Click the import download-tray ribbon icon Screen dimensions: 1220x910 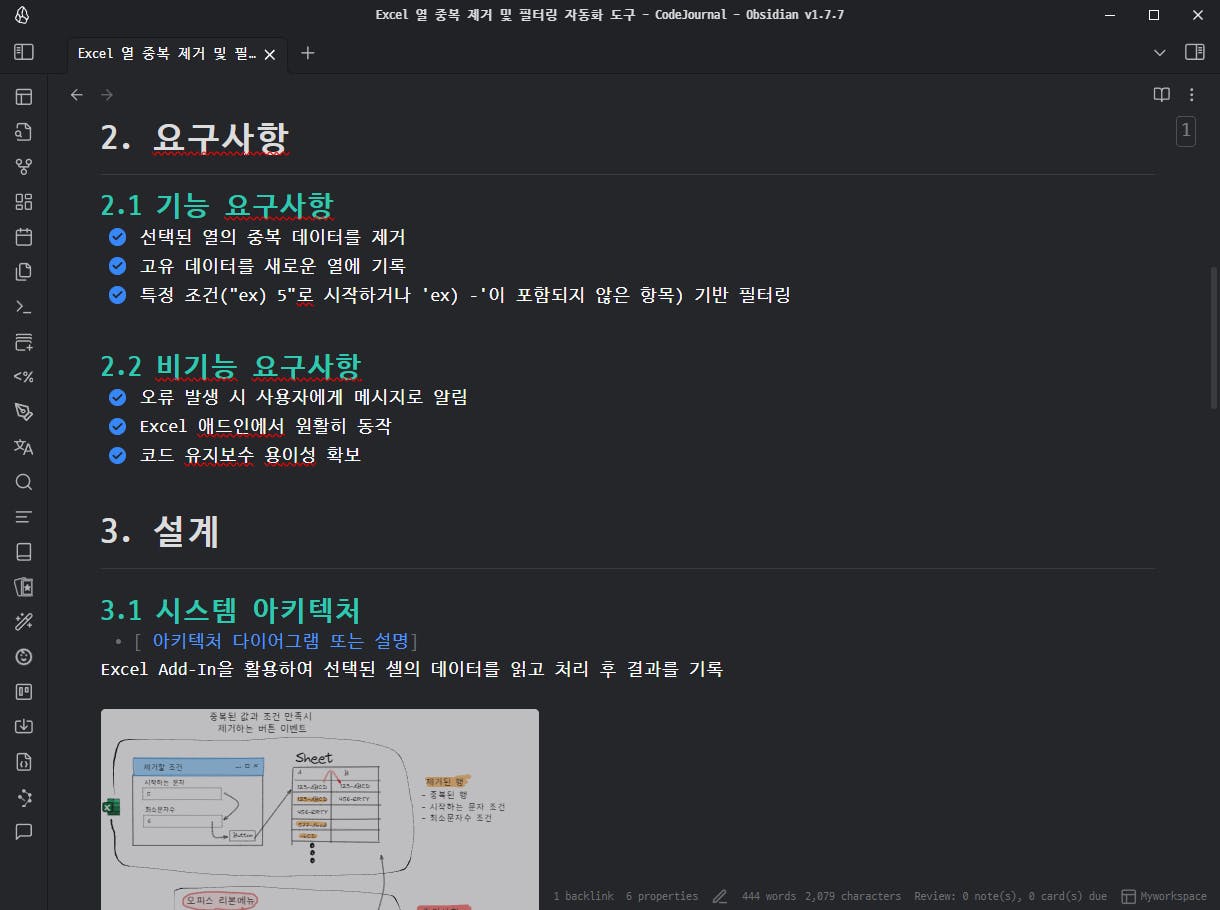click(x=24, y=727)
